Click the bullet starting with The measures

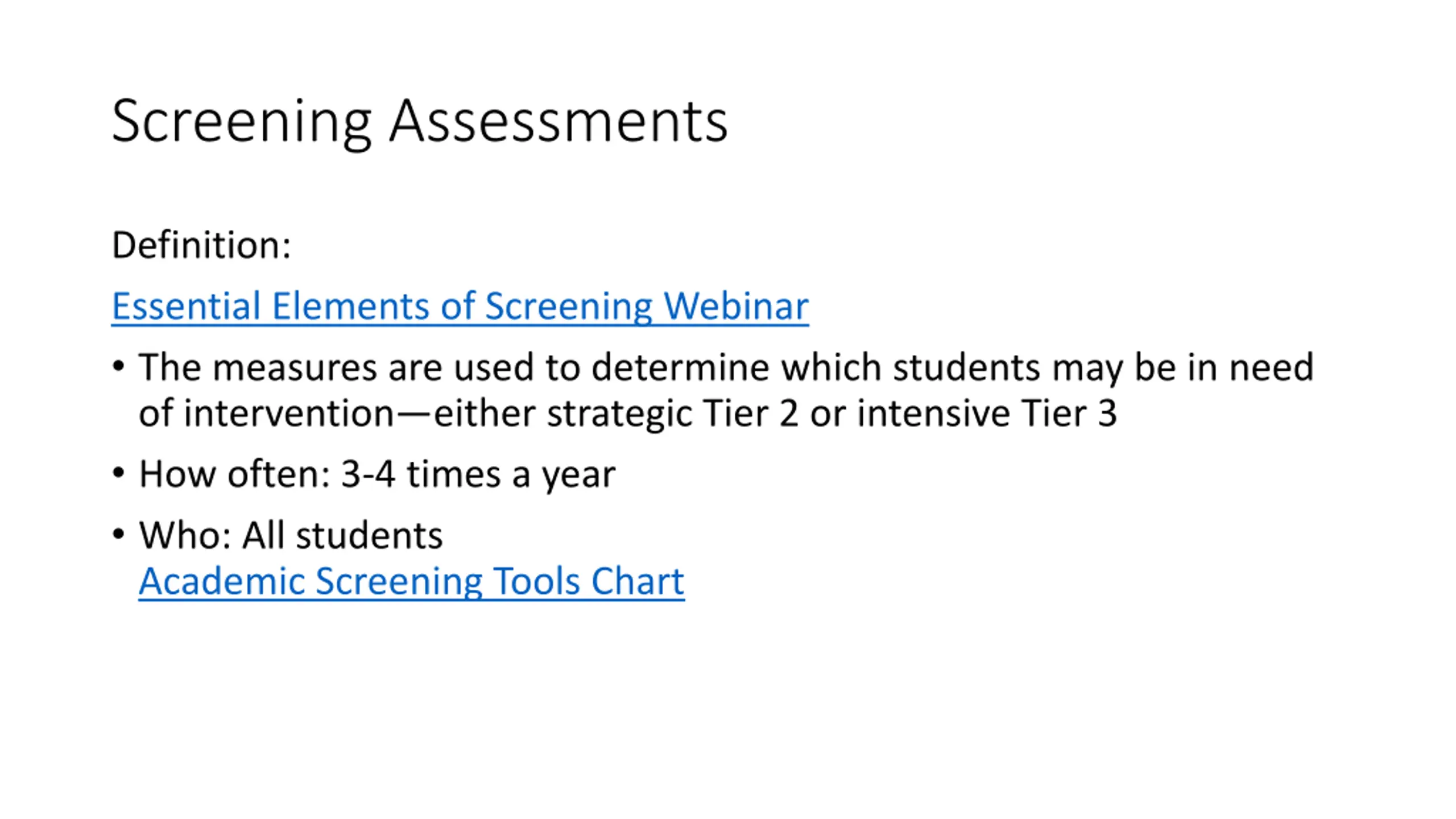click(725, 367)
